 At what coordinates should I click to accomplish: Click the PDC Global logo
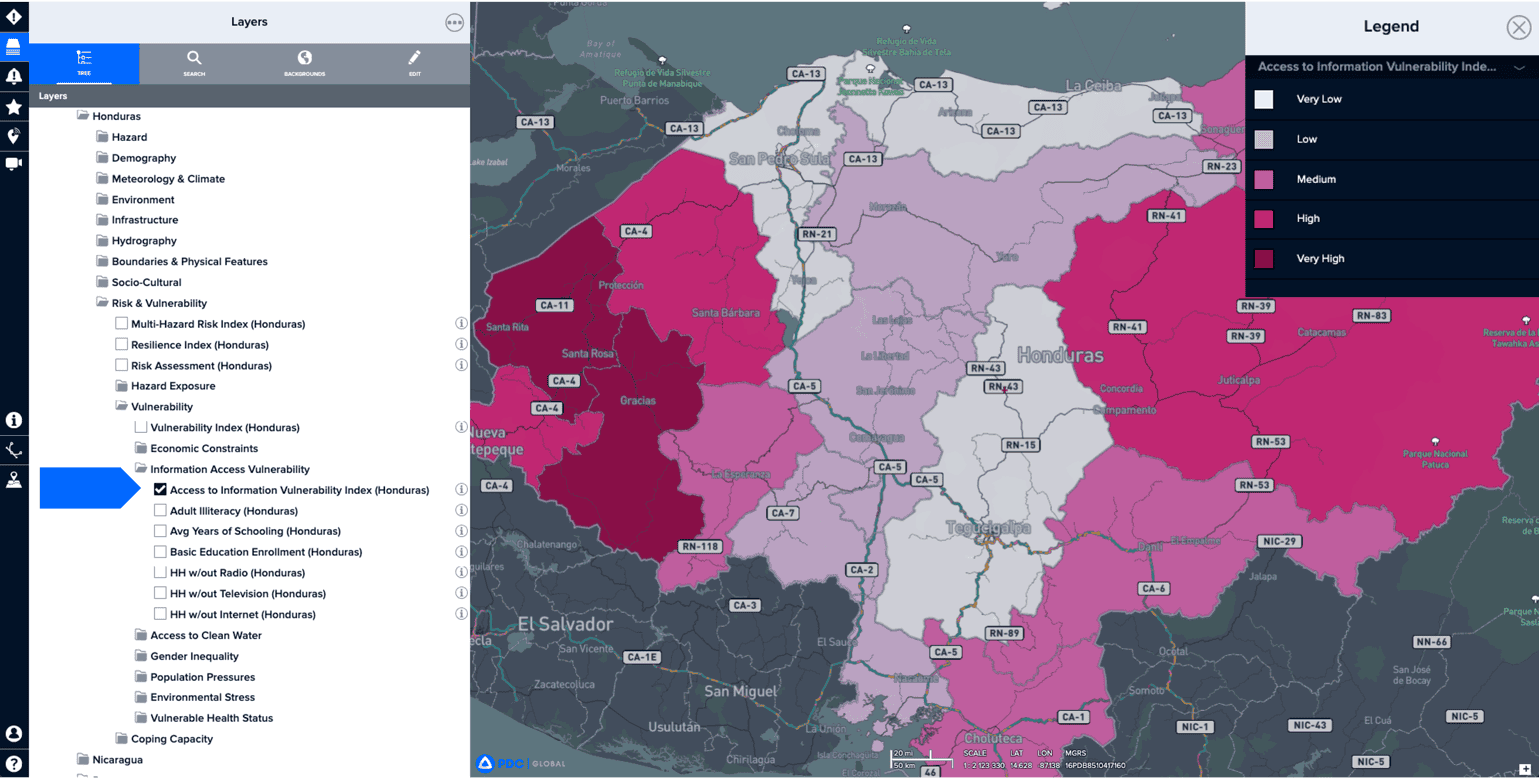520,763
